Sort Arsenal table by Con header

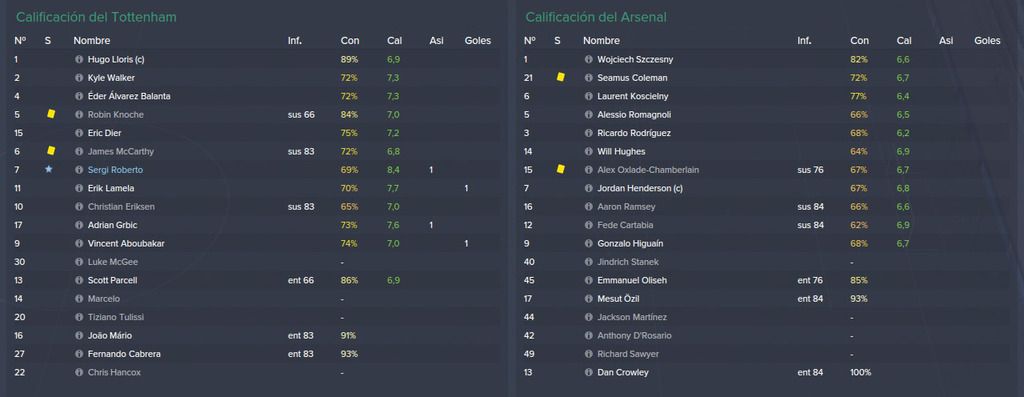pyautogui.click(x=859, y=40)
